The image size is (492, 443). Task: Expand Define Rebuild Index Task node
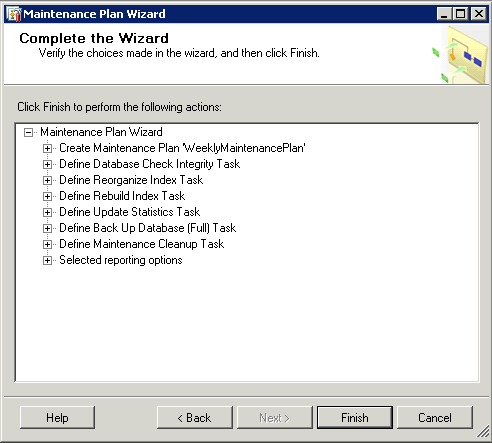(47, 196)
